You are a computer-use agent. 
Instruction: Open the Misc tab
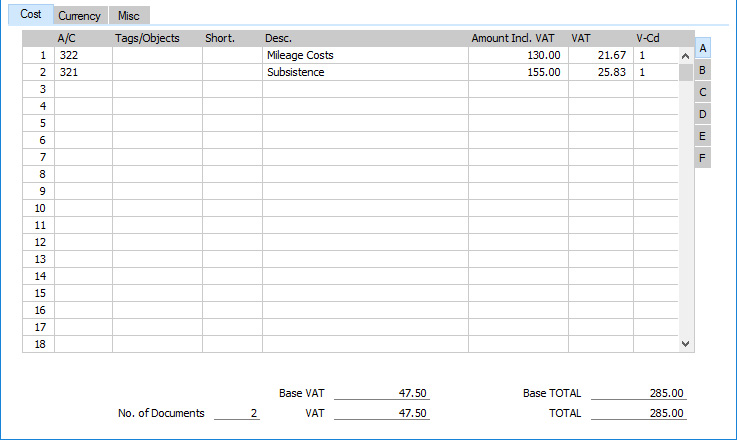tap(129, 16)
